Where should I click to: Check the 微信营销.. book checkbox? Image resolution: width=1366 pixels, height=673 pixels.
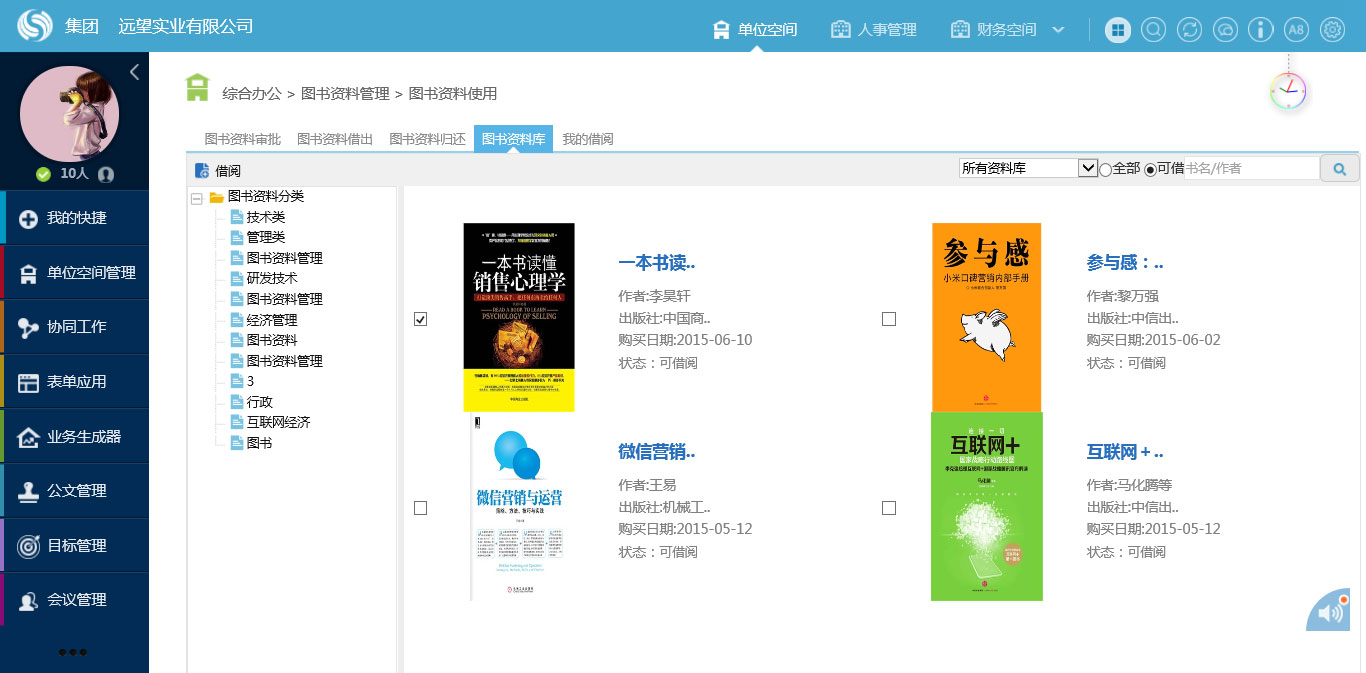pyautogui.click(x=420, y=508)
